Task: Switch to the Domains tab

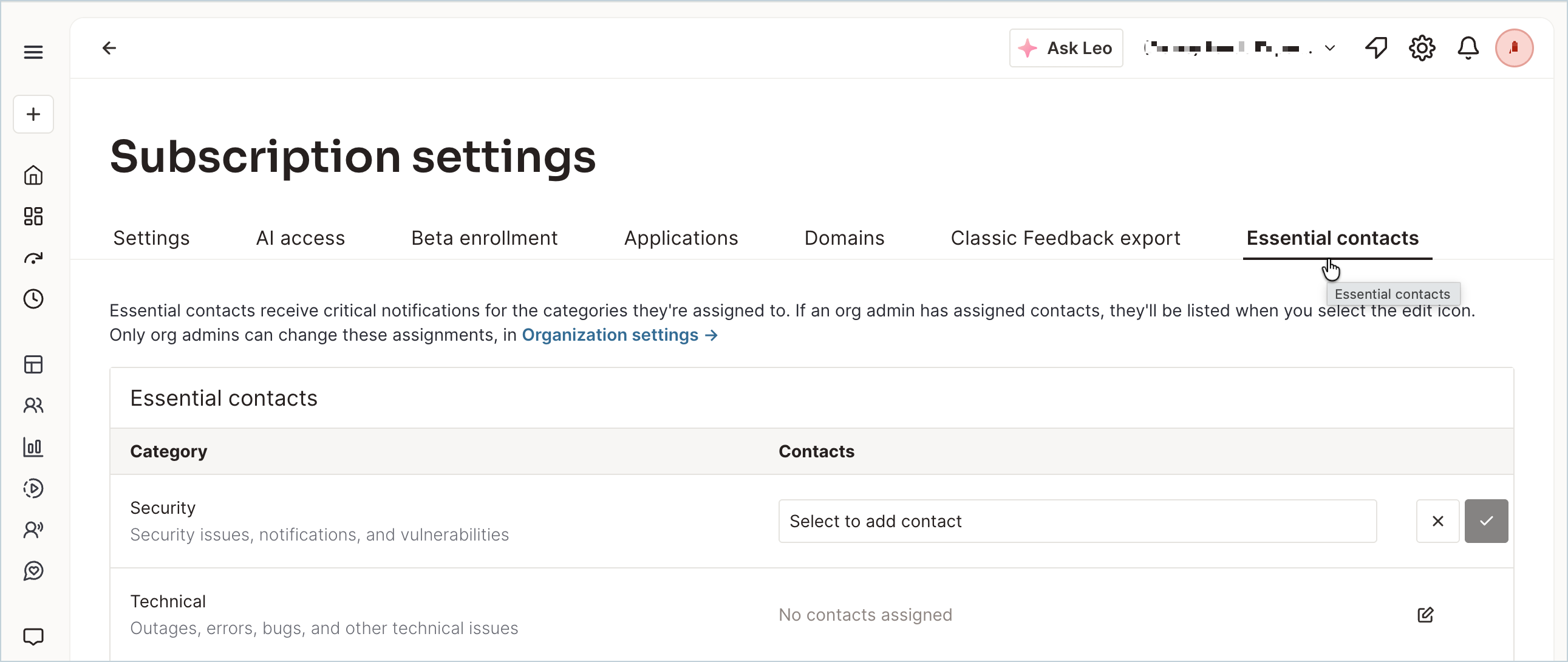Action: click(844, 237)
